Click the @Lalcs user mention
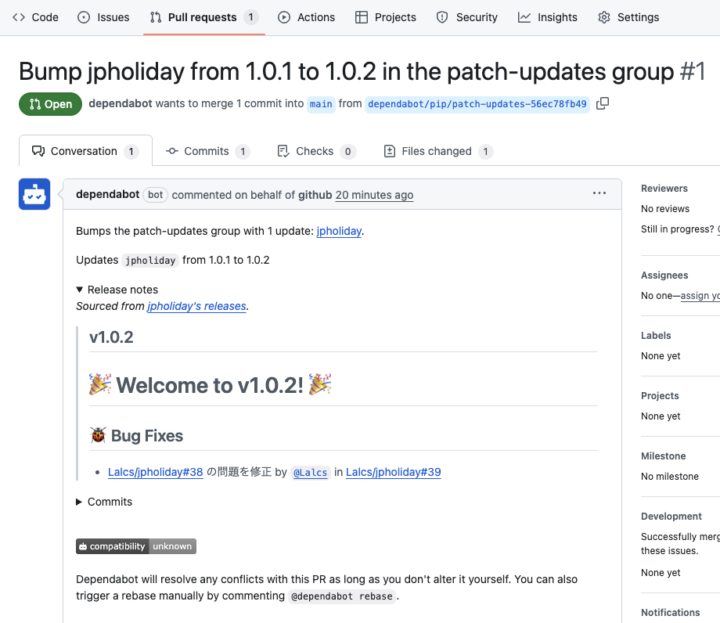The height and width of the screenshot is (623, 720). 309,472
